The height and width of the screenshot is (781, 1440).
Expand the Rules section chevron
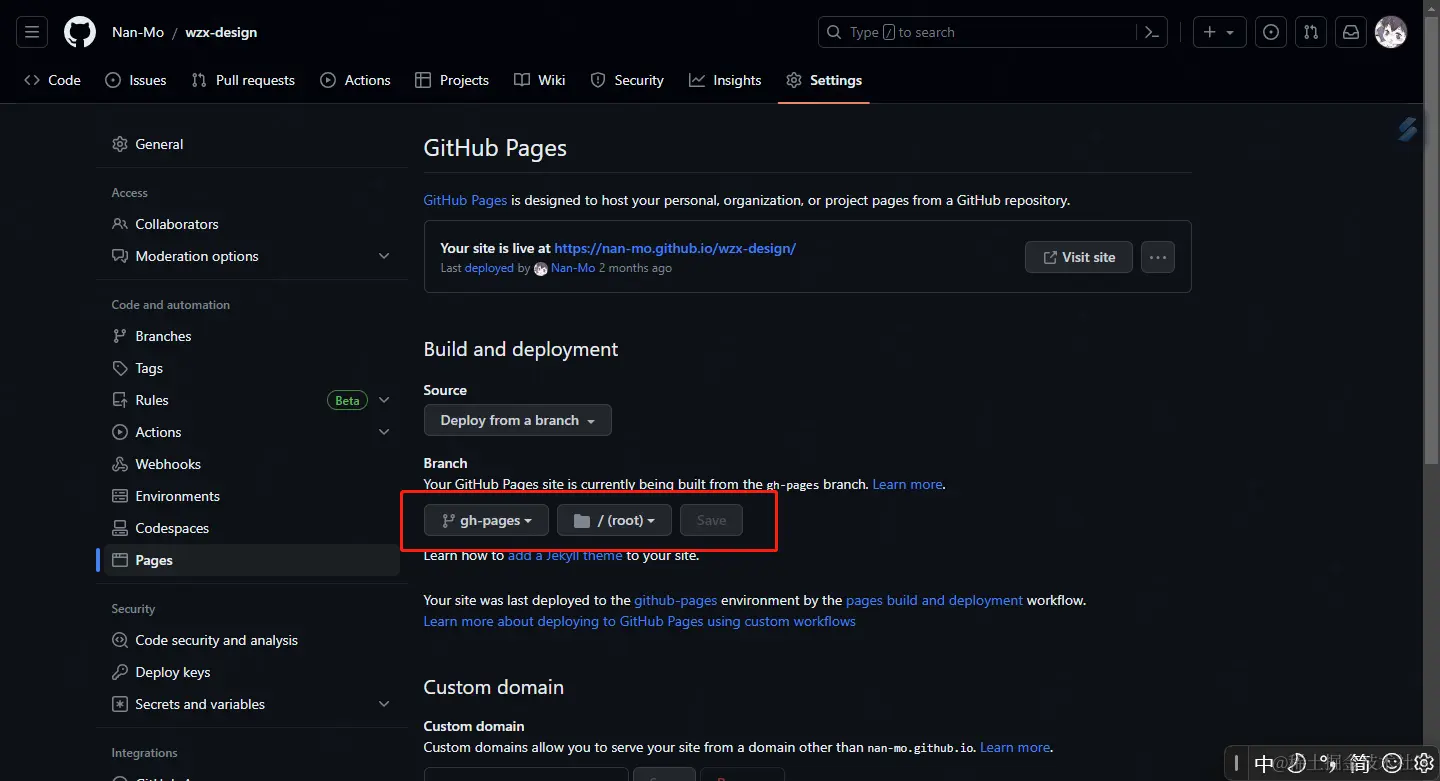tap(384, 400)
